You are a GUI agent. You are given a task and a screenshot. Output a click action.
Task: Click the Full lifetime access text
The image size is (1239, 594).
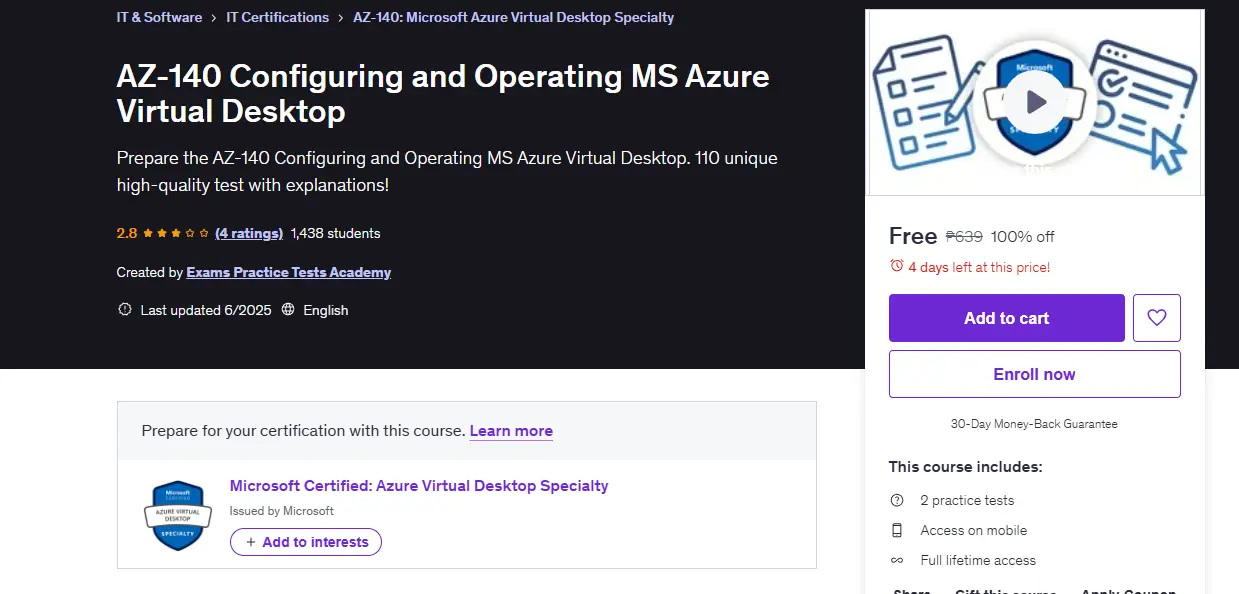click(978, 560)
